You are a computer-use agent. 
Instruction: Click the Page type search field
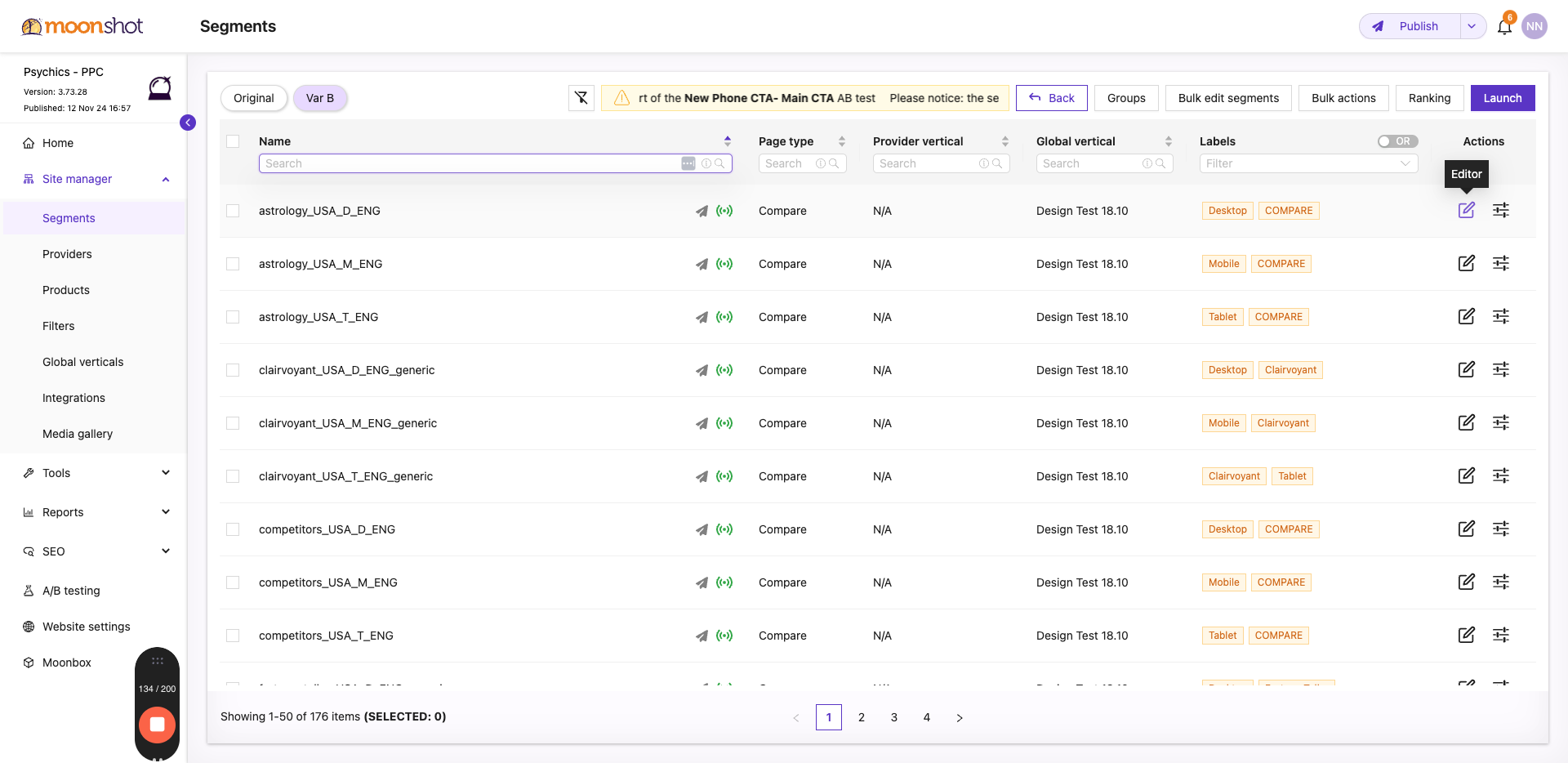802,163
